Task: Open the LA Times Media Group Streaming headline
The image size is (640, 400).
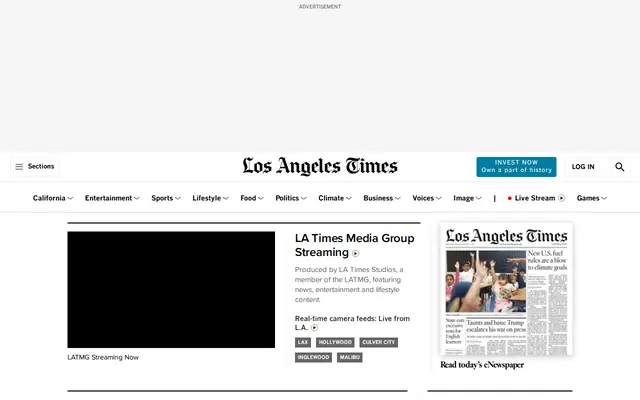Action: 354,245
